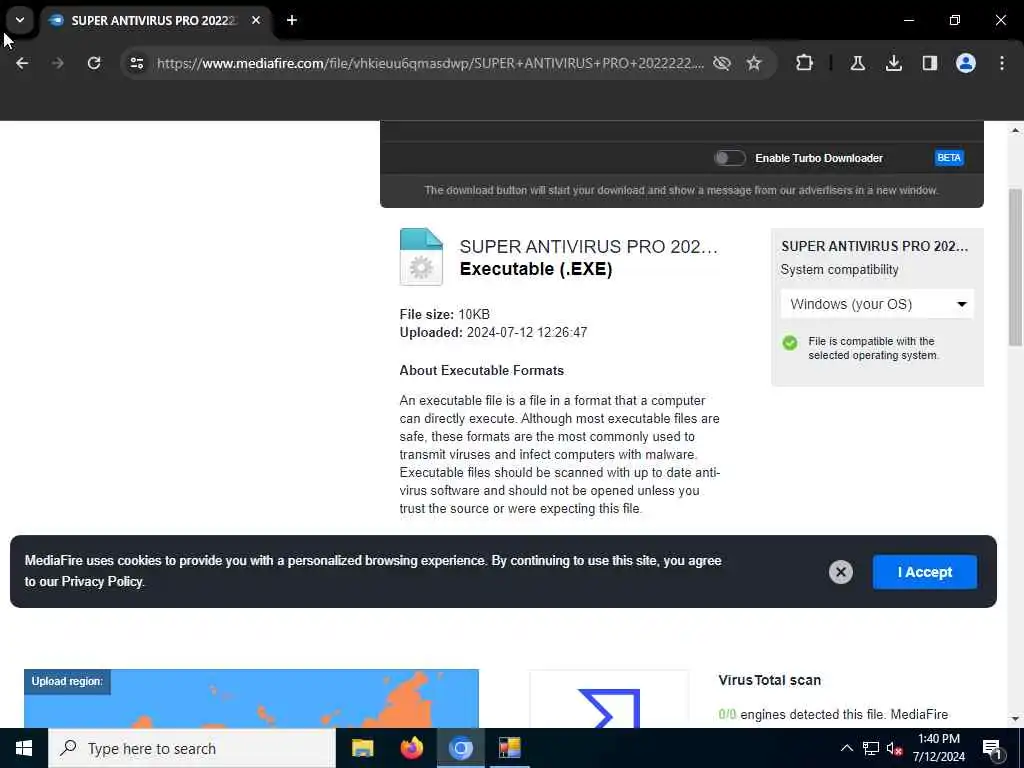Open a new browser tab
The width and height of the screenshot is (1024, 768).
tap(292, 20)
